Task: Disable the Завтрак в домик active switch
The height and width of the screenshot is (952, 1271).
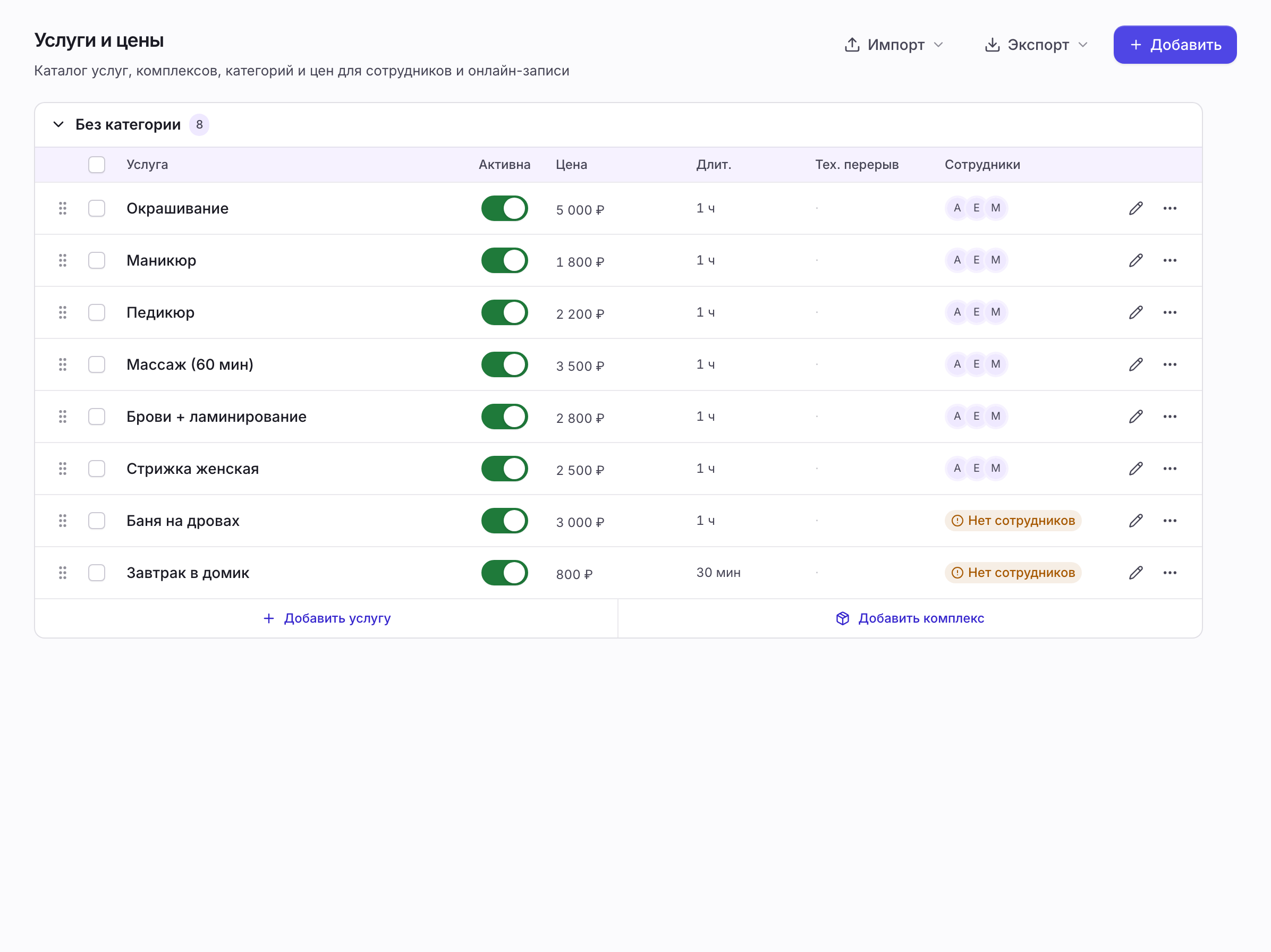Action: point(504,573)
